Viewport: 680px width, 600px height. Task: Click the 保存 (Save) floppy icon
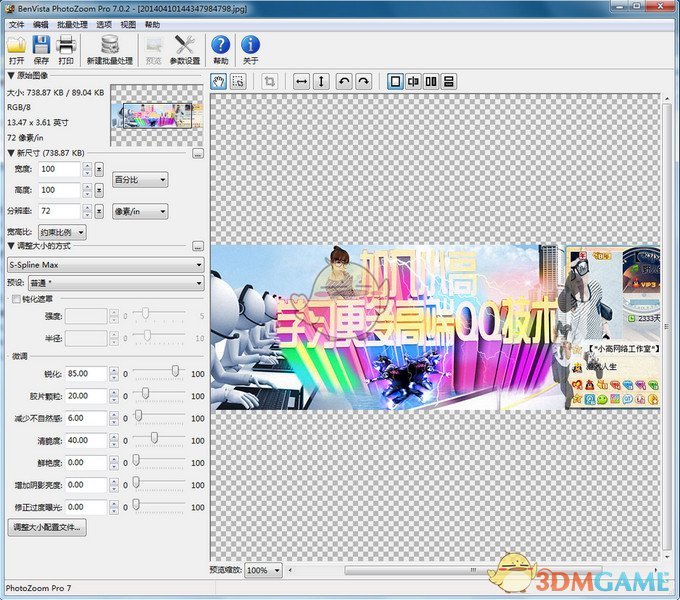point(41,49)
